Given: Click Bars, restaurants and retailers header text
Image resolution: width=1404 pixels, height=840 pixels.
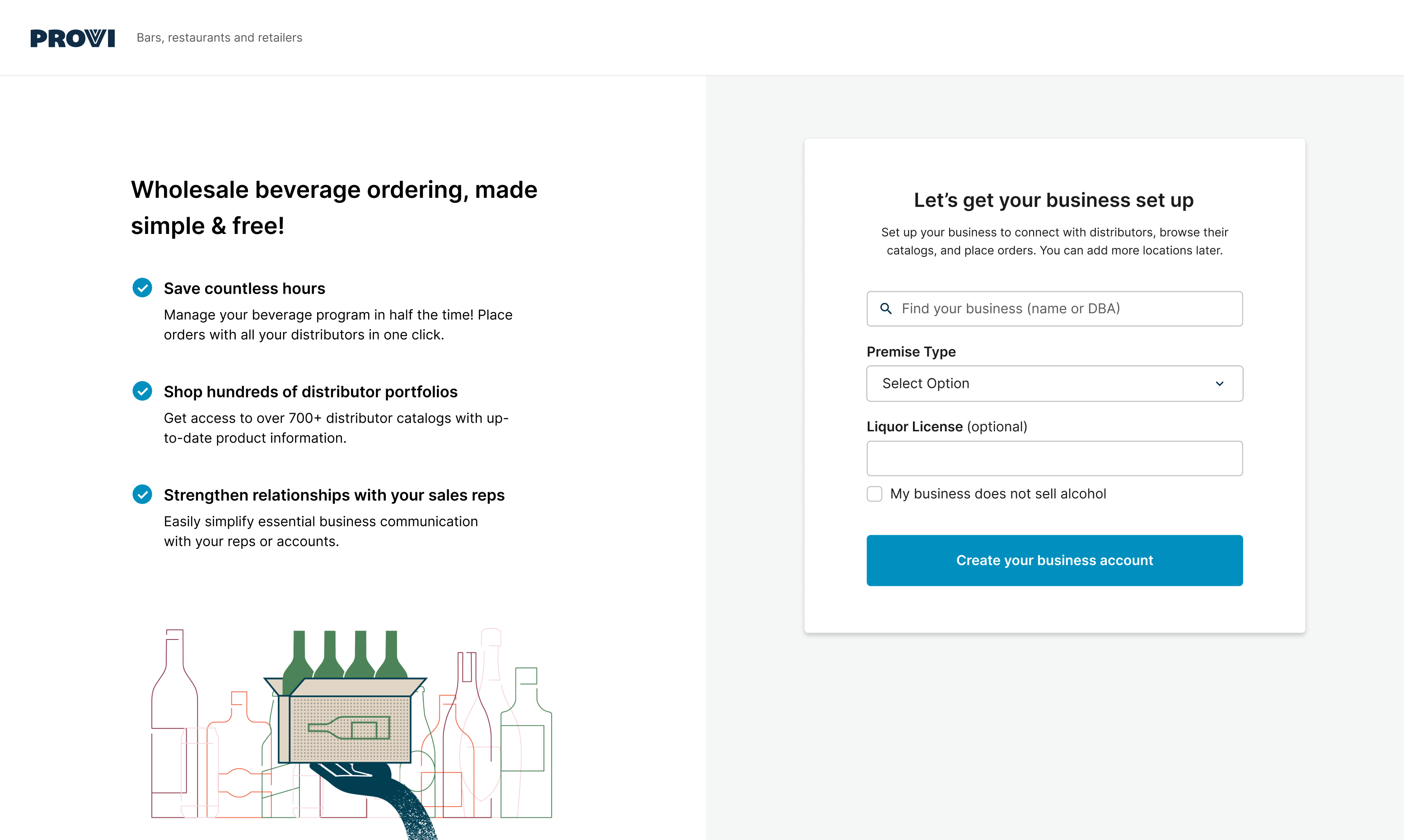Looking at the screenshot, I should (x=219, y=38).
